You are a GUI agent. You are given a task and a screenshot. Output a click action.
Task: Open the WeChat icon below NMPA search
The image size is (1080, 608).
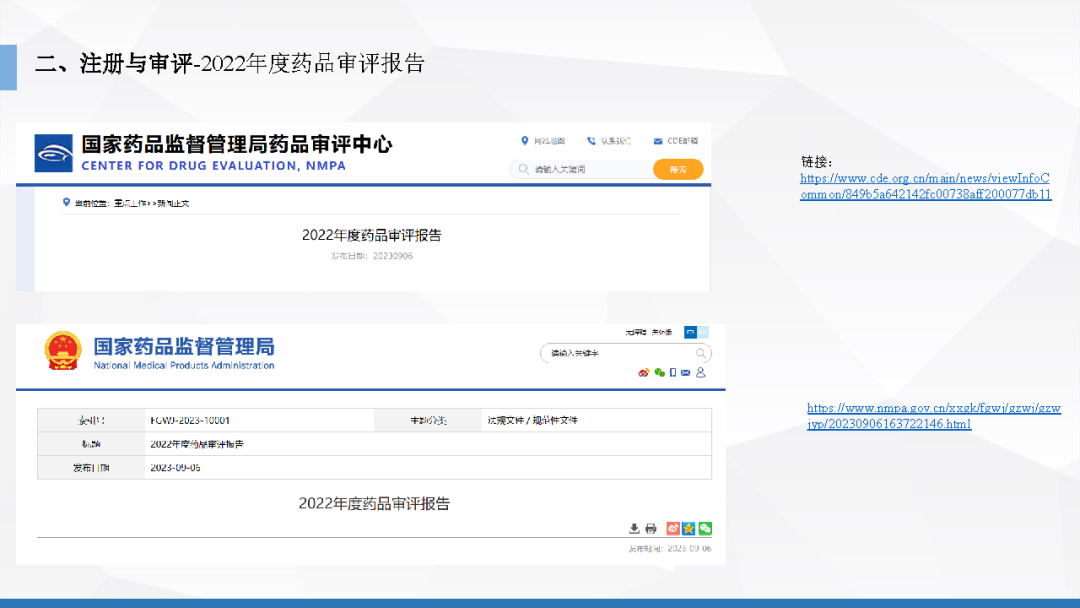tap(659, 373)
